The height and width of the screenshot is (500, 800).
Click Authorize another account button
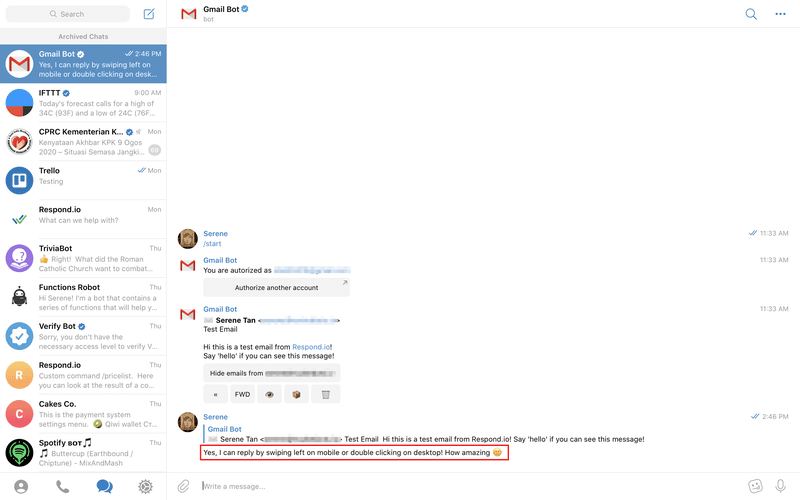tap(277, 288)
